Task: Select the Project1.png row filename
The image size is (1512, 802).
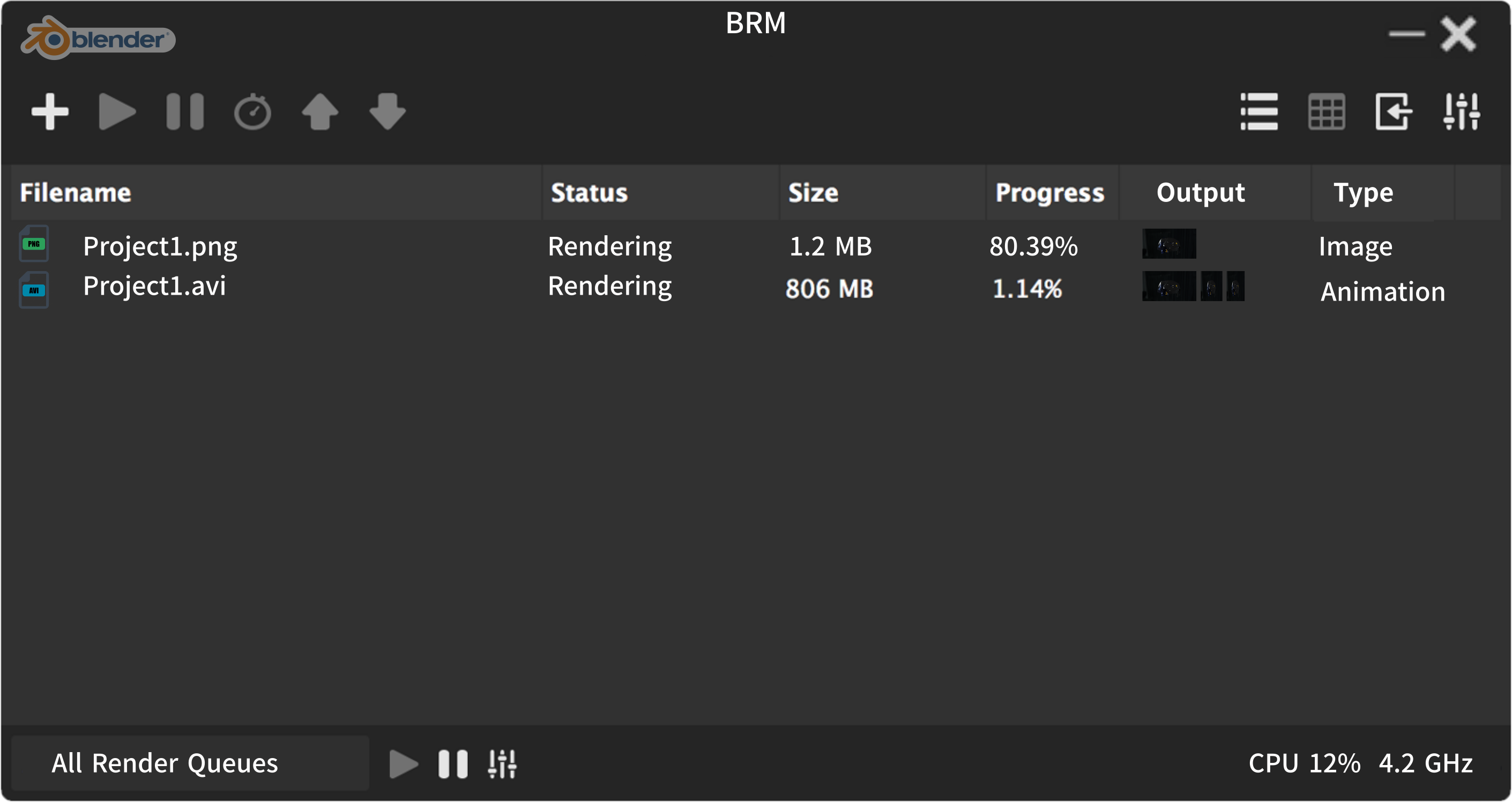Action: (160, 246)
